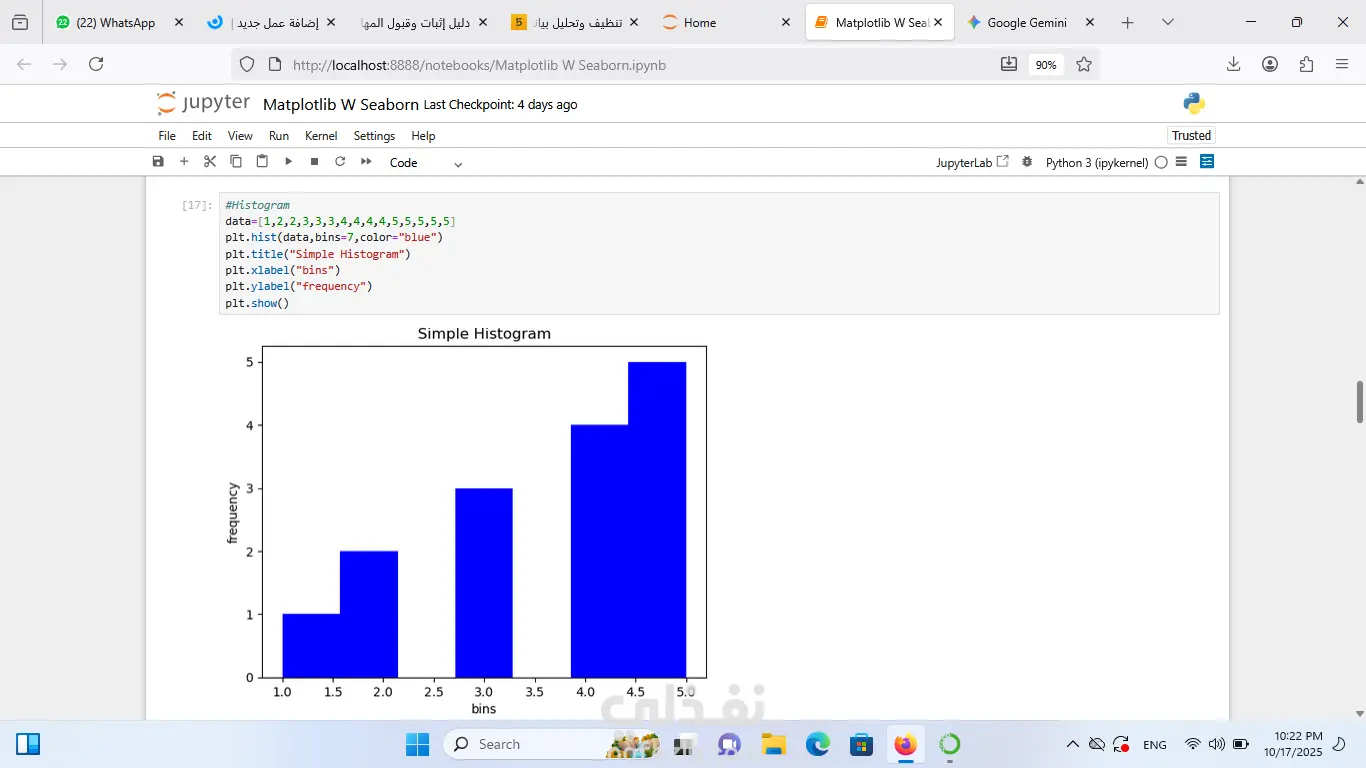
Task: Open the Firefox View icon left of the tabs
Action: coord(20,22)
